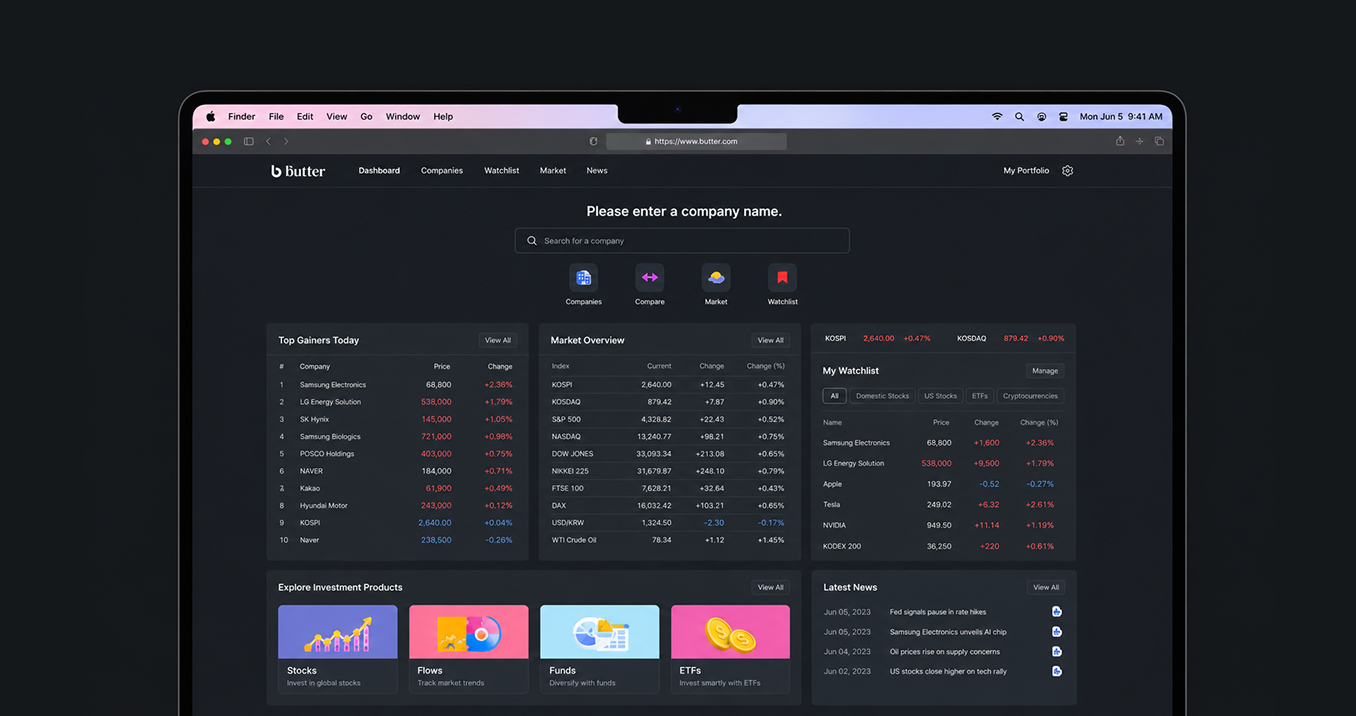Select the All watchlist filter
The image size is (1356, 716).
pos(834,396)
